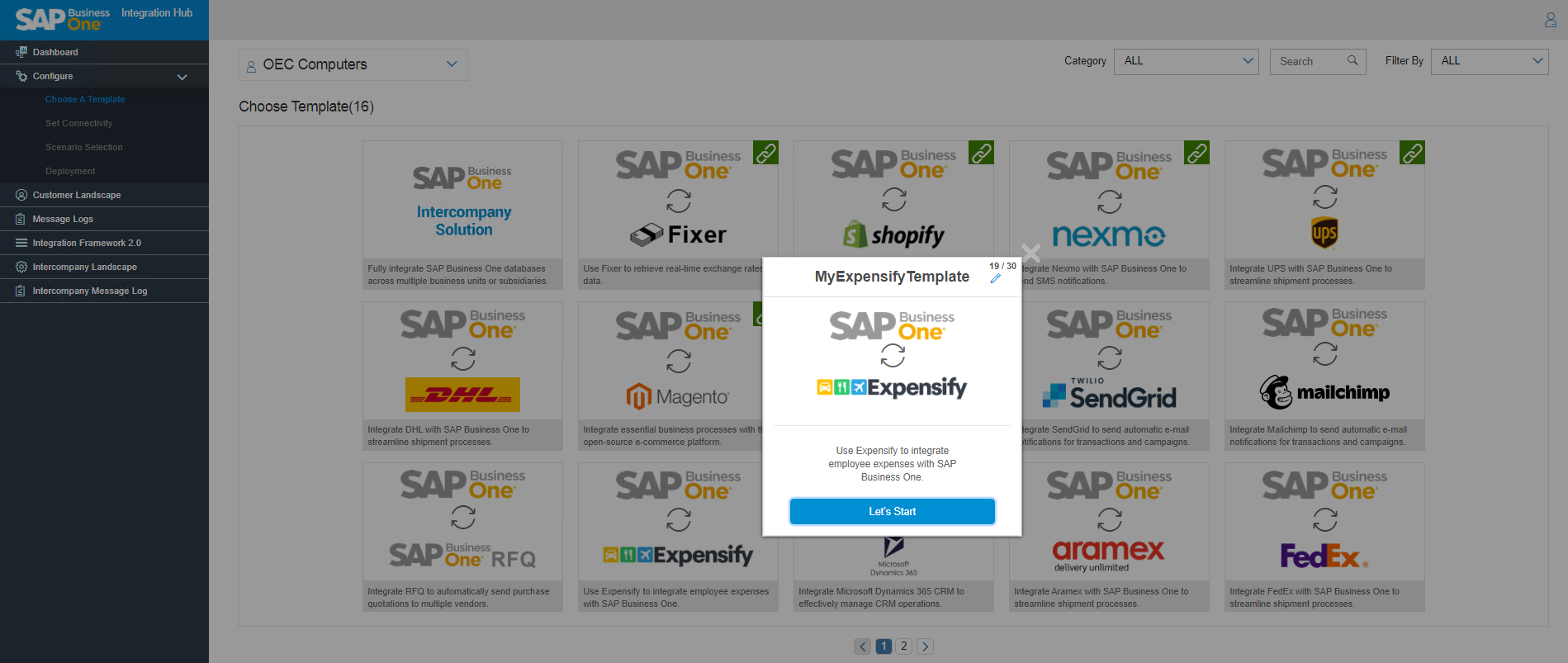Close the Expensify template popup
This screenshot has height=663, width=1568.
click(1030, 252)
